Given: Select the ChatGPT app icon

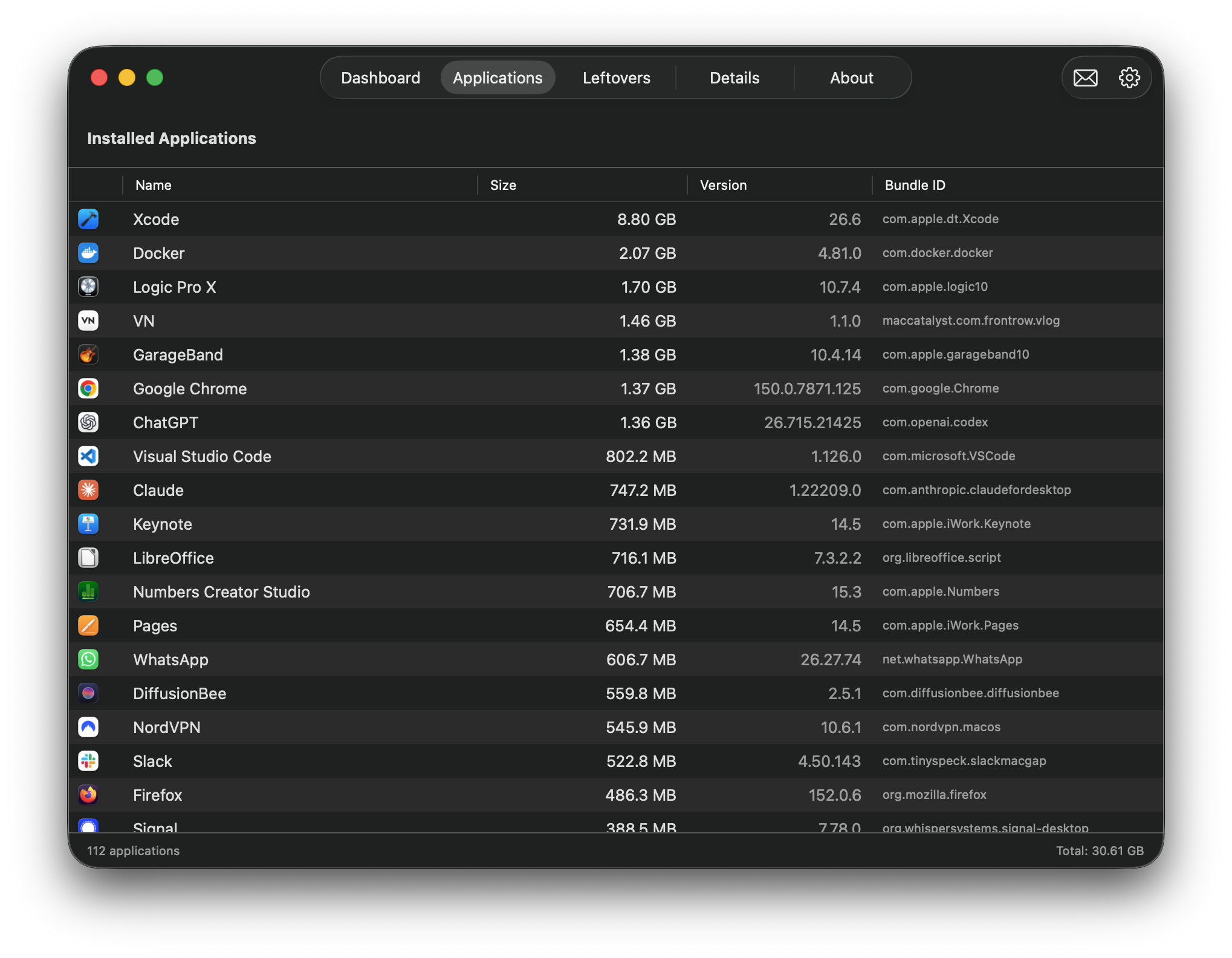Looking at the screenshot, I should 88,422.
